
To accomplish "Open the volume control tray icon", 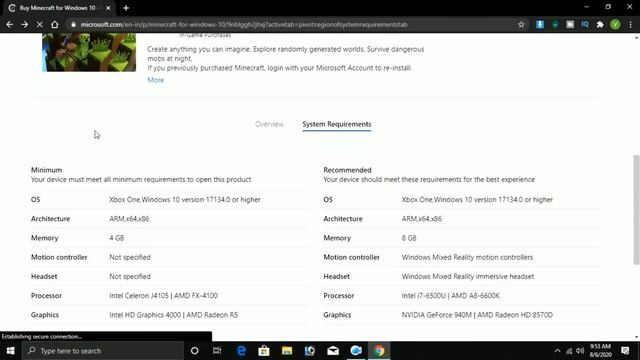I will pos(580,351).
